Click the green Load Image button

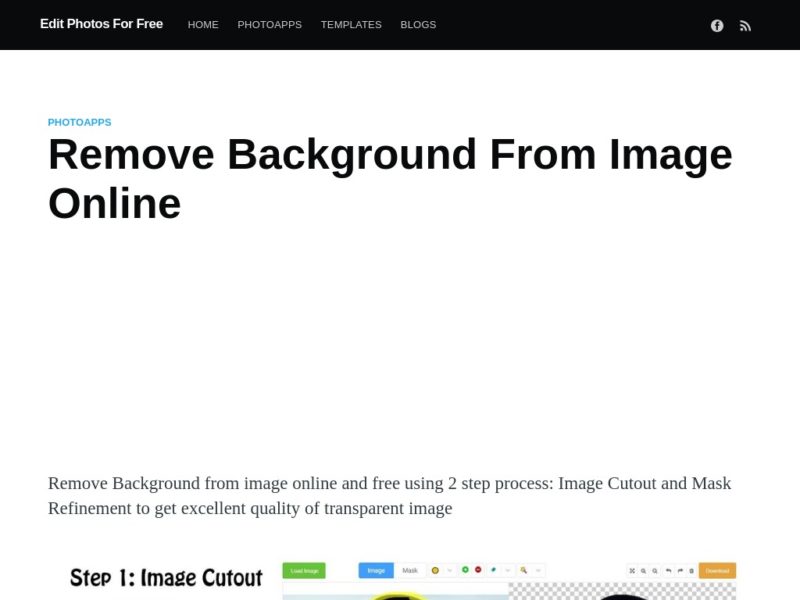click(303, 569)
